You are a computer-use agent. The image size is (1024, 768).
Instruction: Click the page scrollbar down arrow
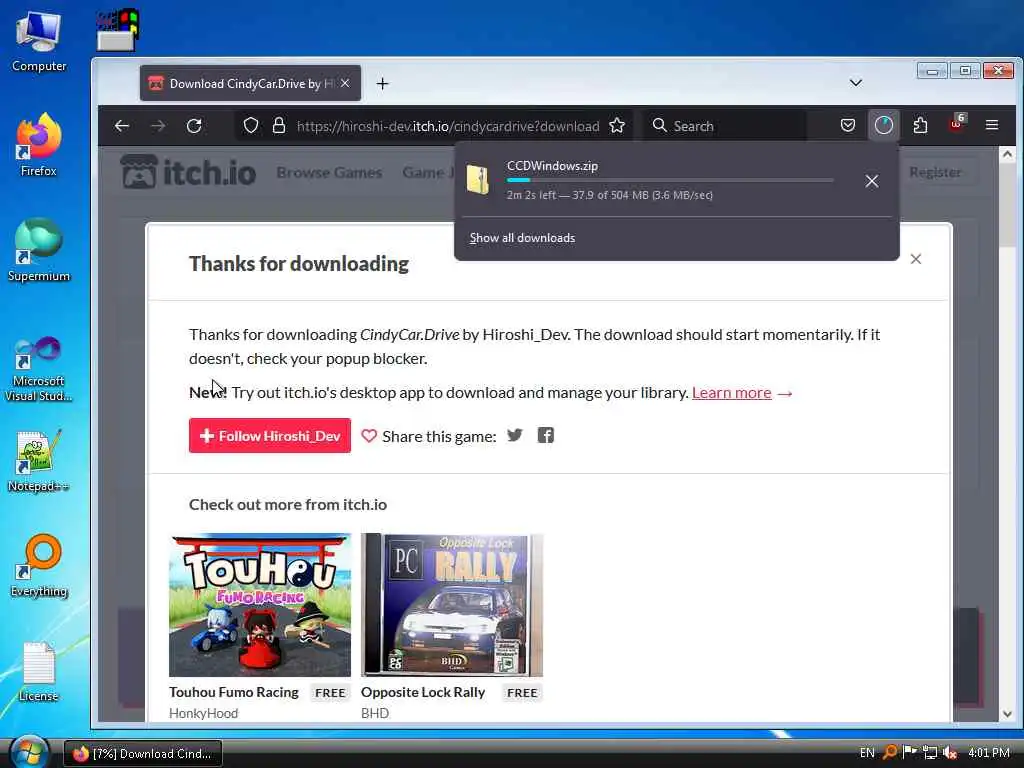(x=1007, y=714)
